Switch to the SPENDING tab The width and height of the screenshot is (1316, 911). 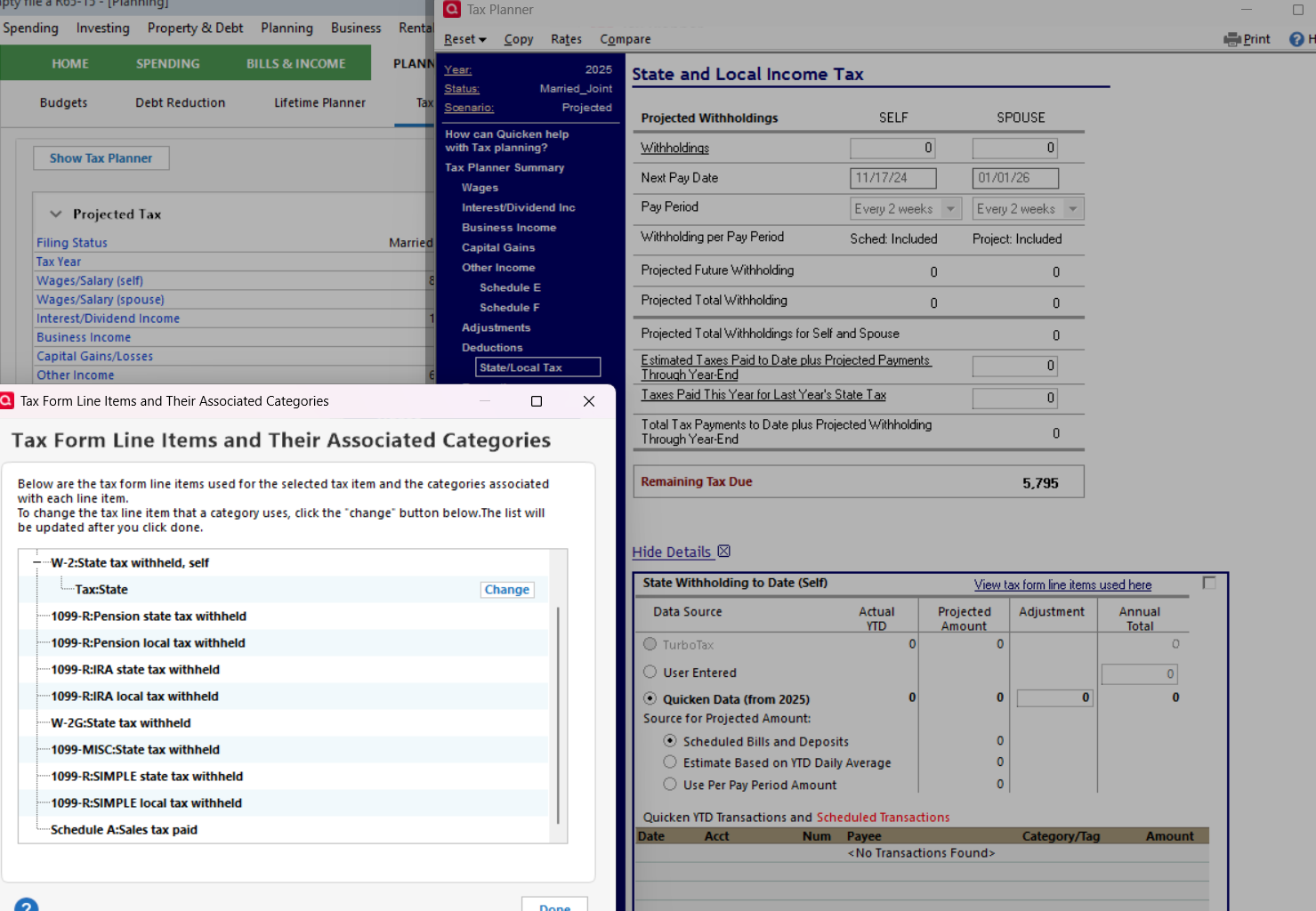(x=168, y=64)
